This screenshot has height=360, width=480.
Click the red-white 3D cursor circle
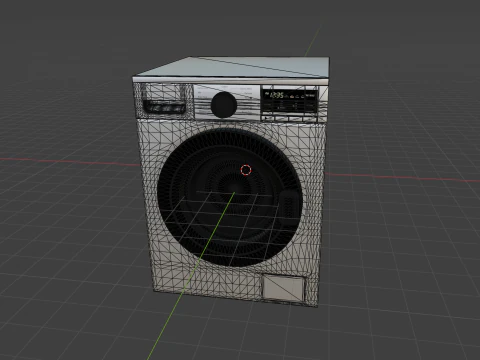(246, 170)
